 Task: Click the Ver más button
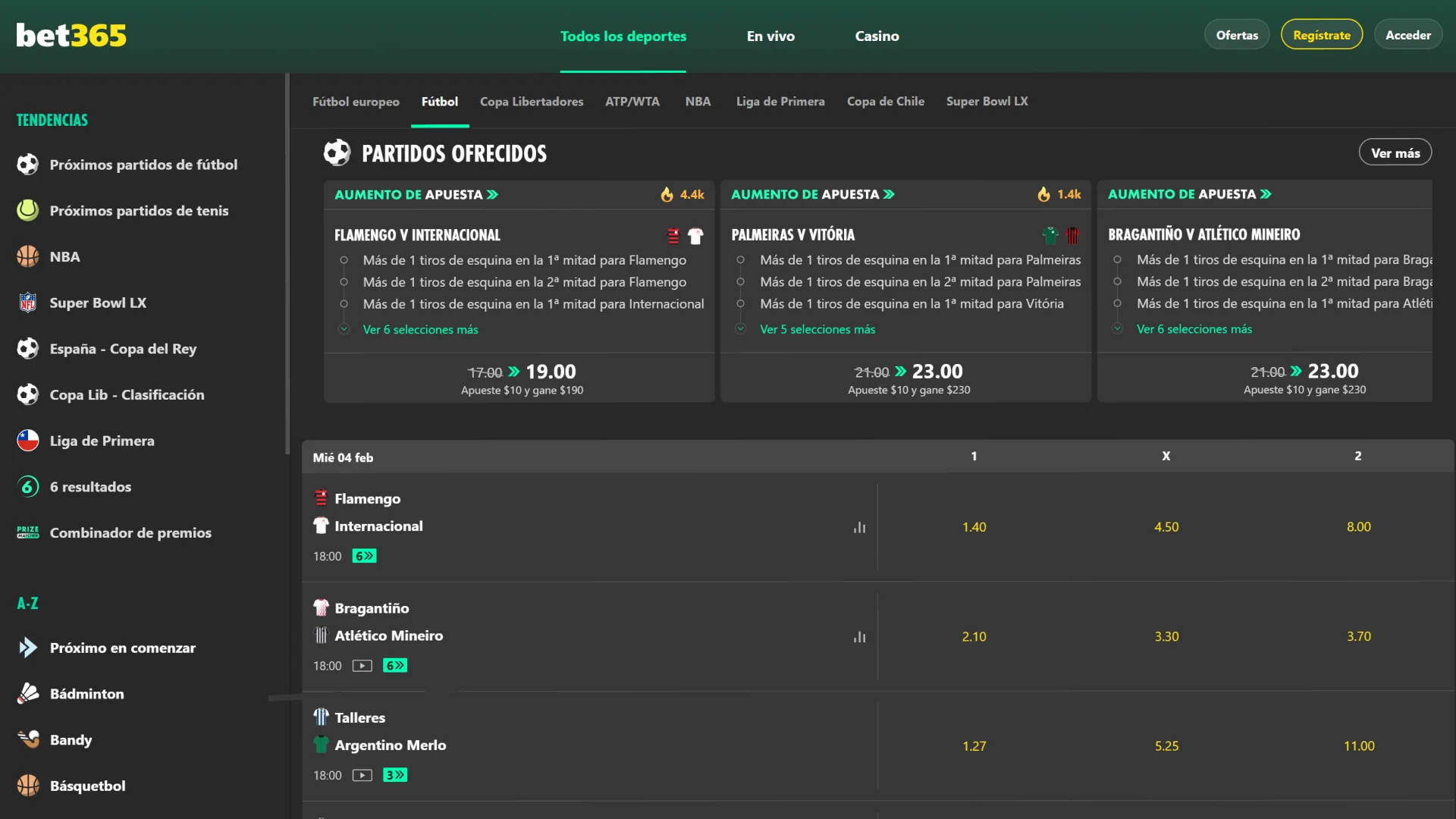coord(1395,152)
